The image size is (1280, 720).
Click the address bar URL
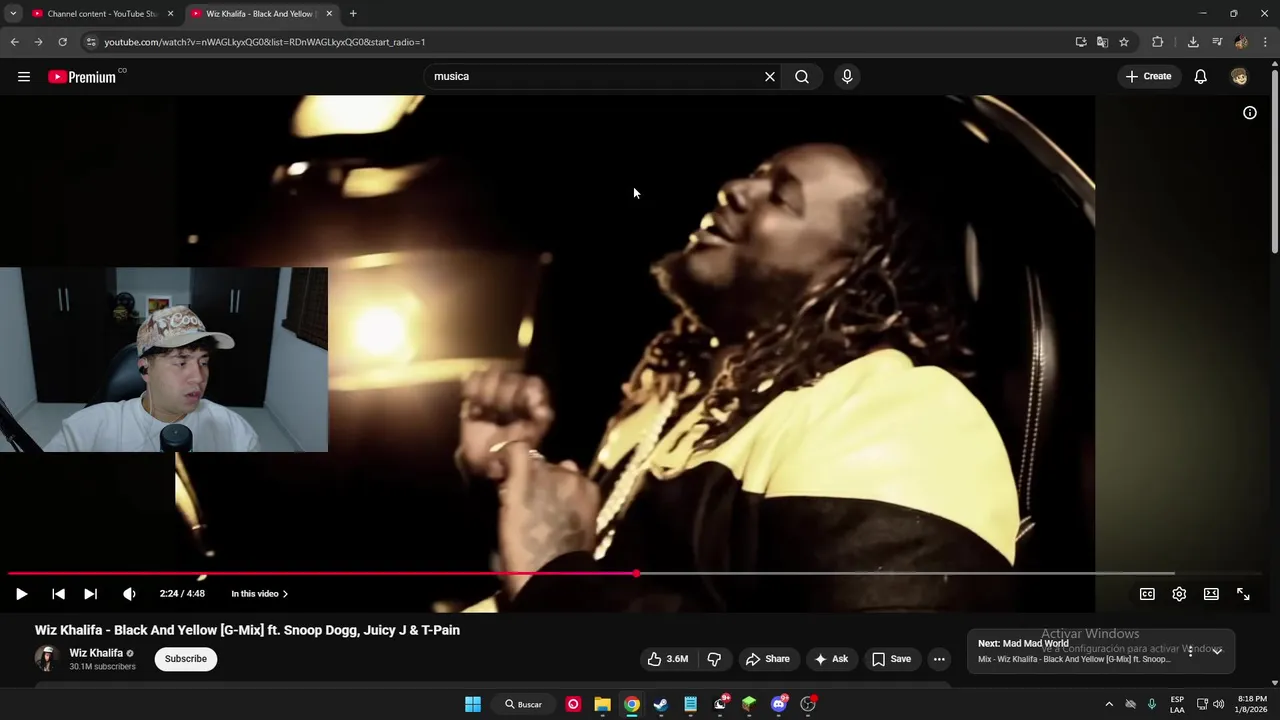point(265,42)
